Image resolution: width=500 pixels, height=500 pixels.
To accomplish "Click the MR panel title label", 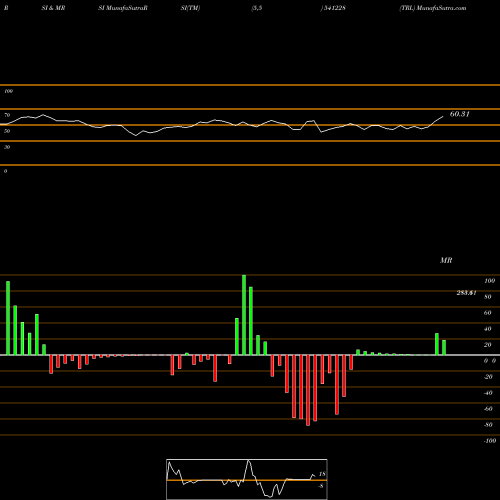I will pyautogui.click(x=446, y=260).
